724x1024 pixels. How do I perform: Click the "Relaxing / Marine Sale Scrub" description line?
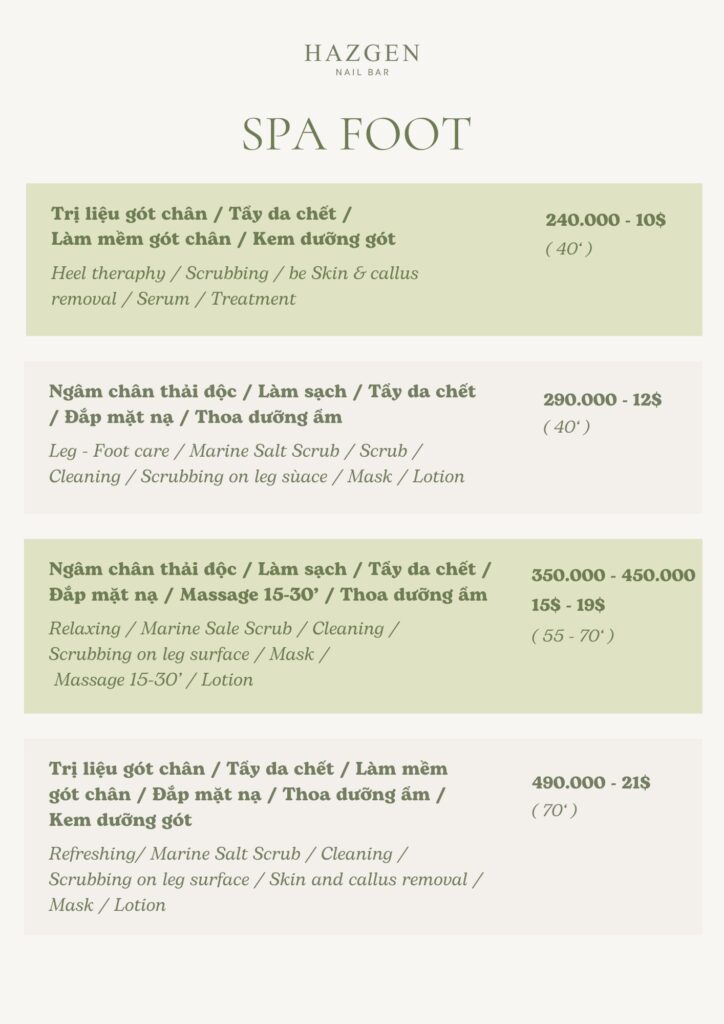tap(224, 629)
